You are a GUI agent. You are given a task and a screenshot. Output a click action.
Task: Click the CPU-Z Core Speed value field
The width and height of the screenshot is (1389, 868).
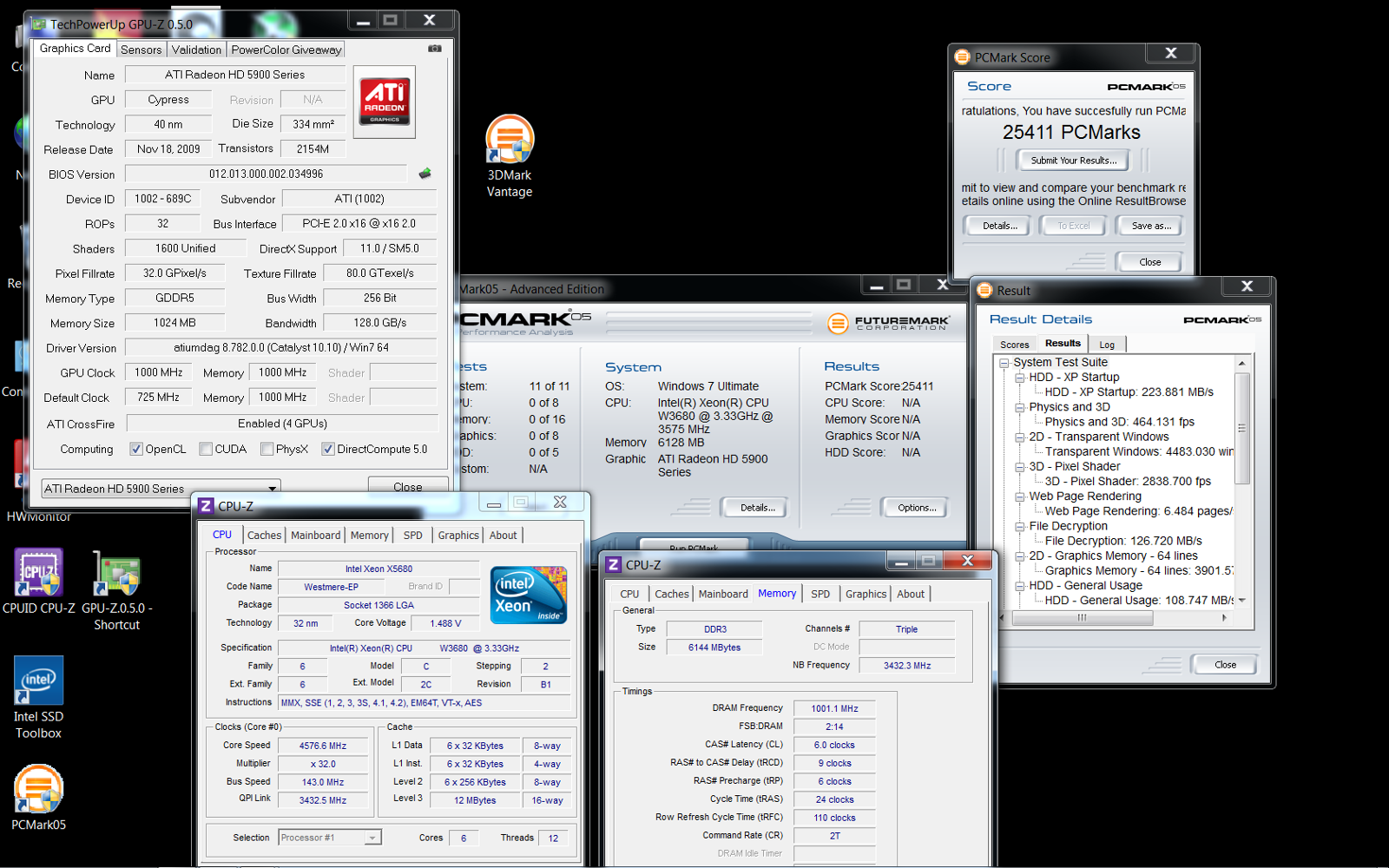(x=323, y=746)
